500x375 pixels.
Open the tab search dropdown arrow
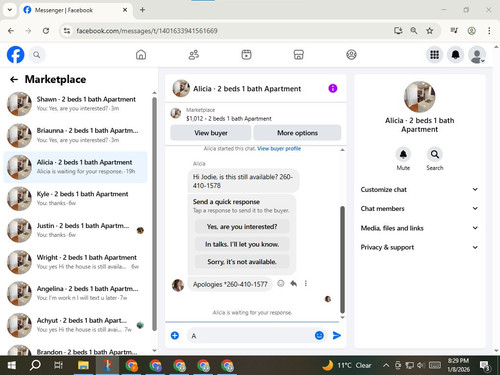(x=10, y=10)
